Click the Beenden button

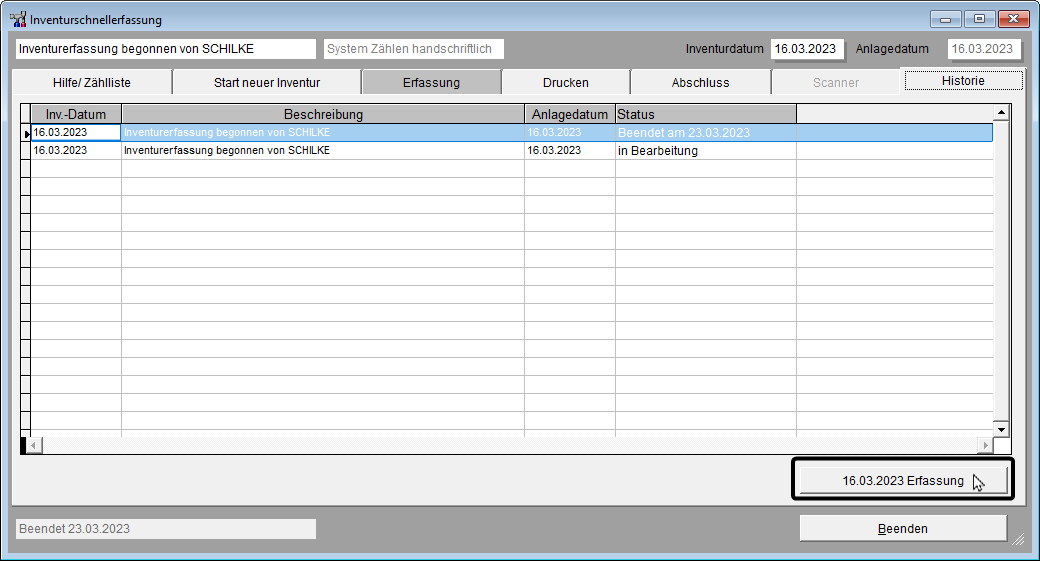(903, 529)
